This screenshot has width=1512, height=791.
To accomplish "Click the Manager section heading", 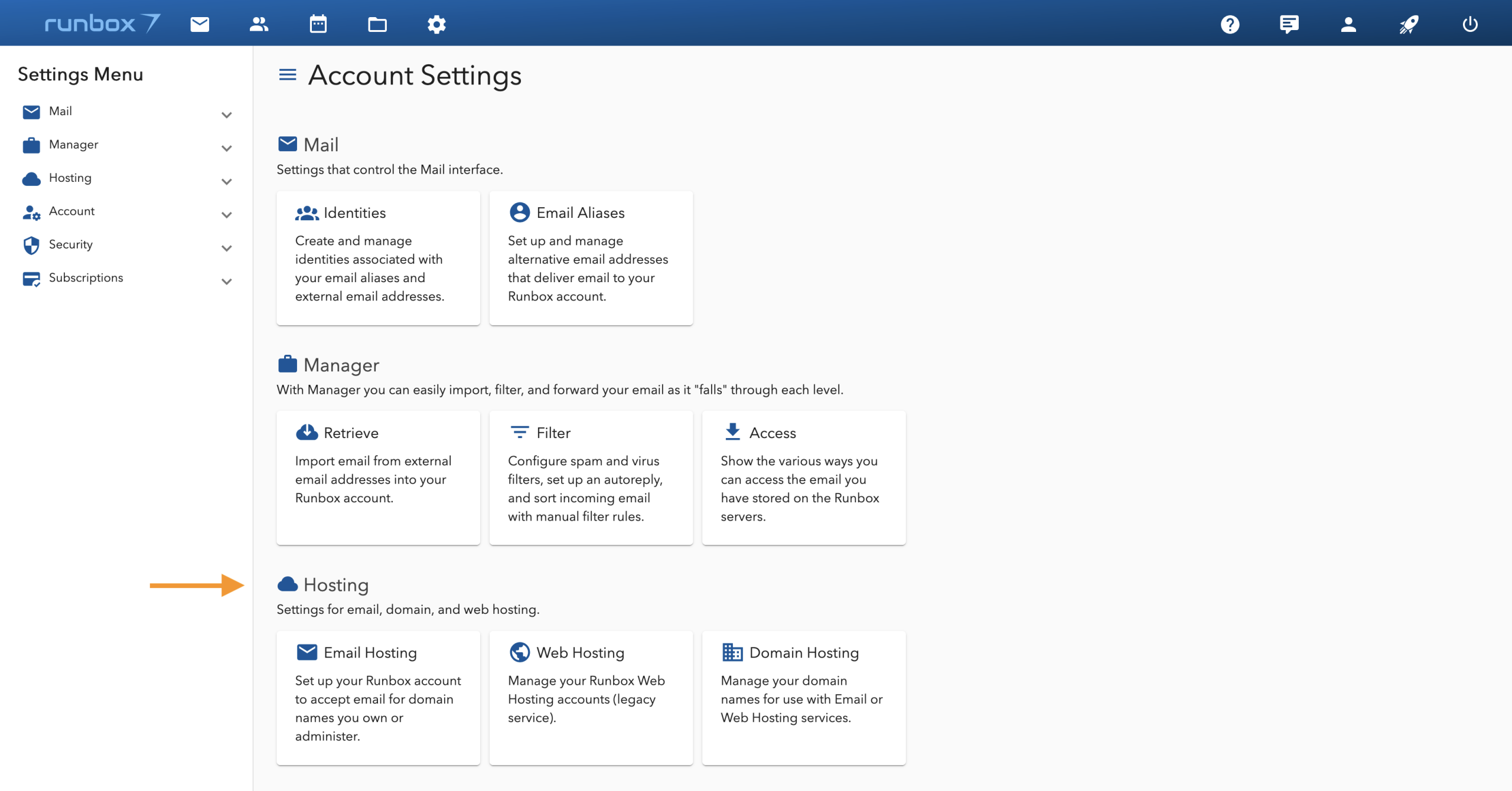I will tap(341, 365).
